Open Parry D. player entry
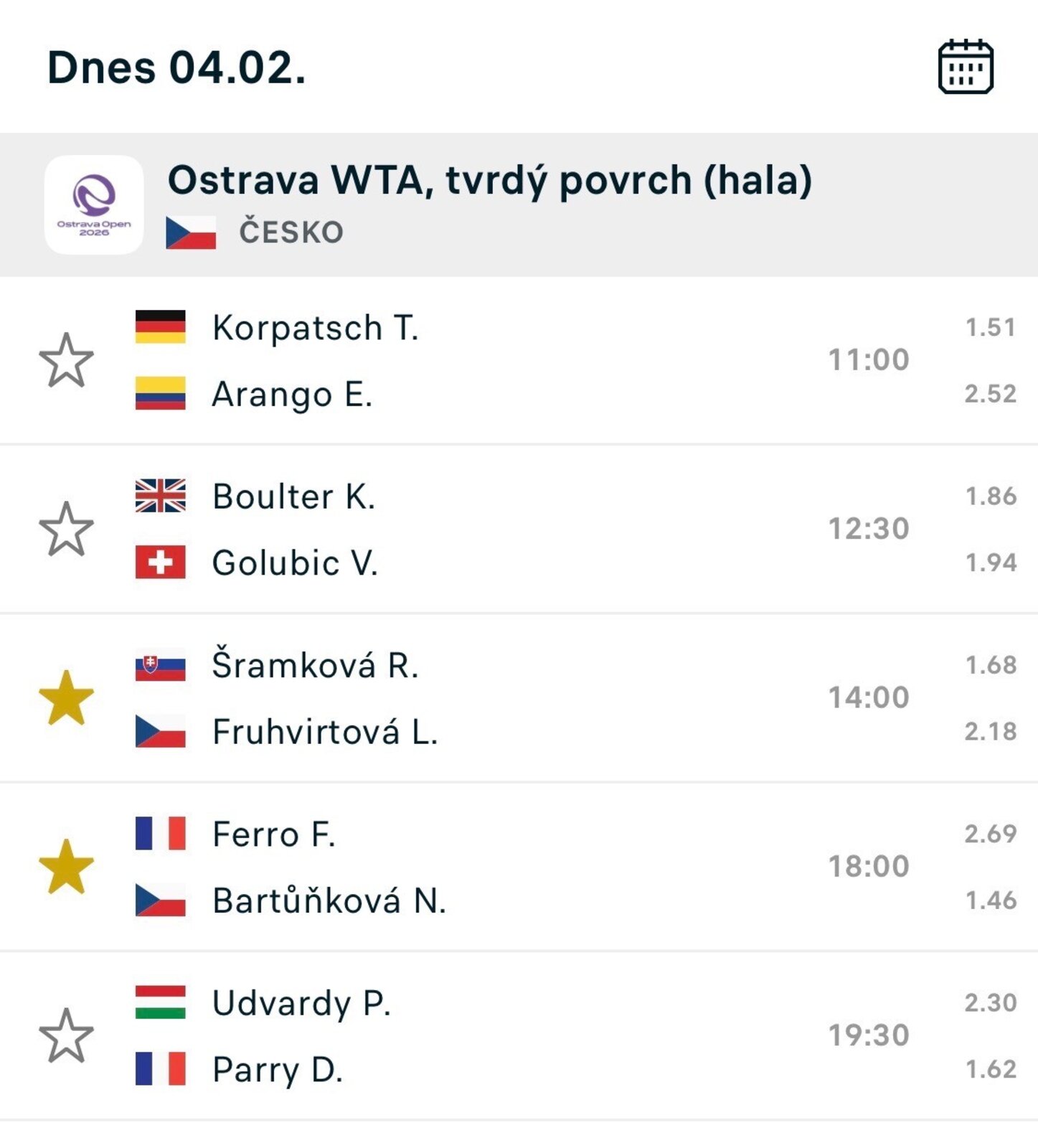This screenshot has height=1148, width=1038. point(278,1069)
